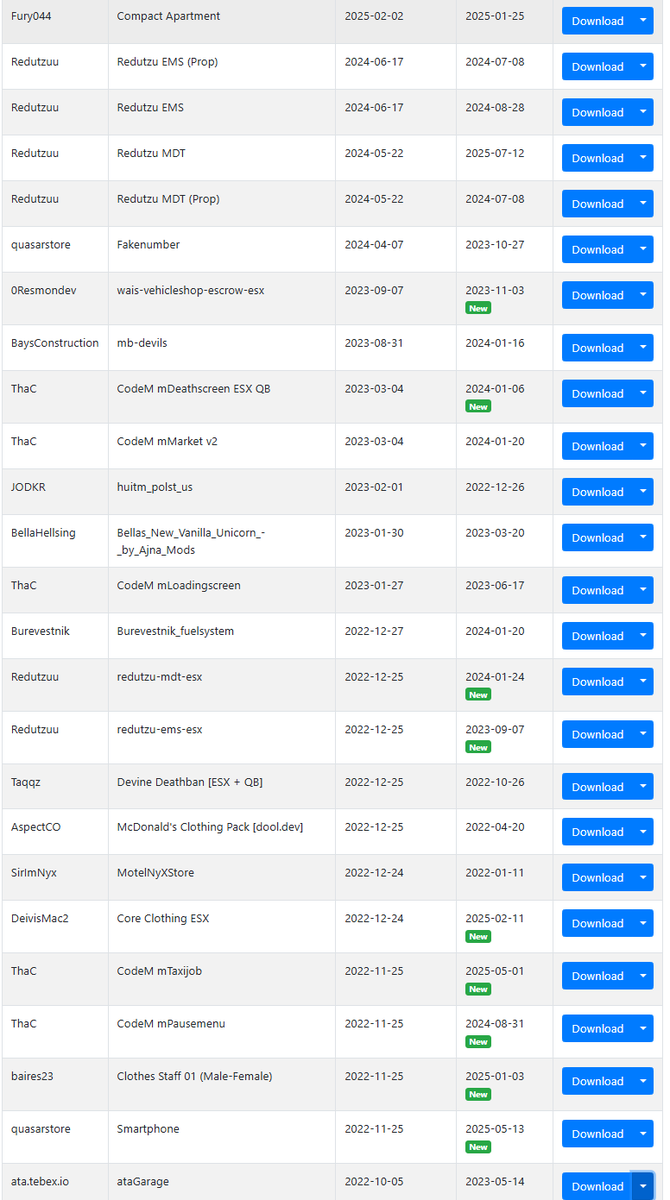Viewport: 670px width, 1200px height.
Task: Download Clothes Staff 01 (Male-Female)
Action: pyautogui.click(x=597, y=1081)
